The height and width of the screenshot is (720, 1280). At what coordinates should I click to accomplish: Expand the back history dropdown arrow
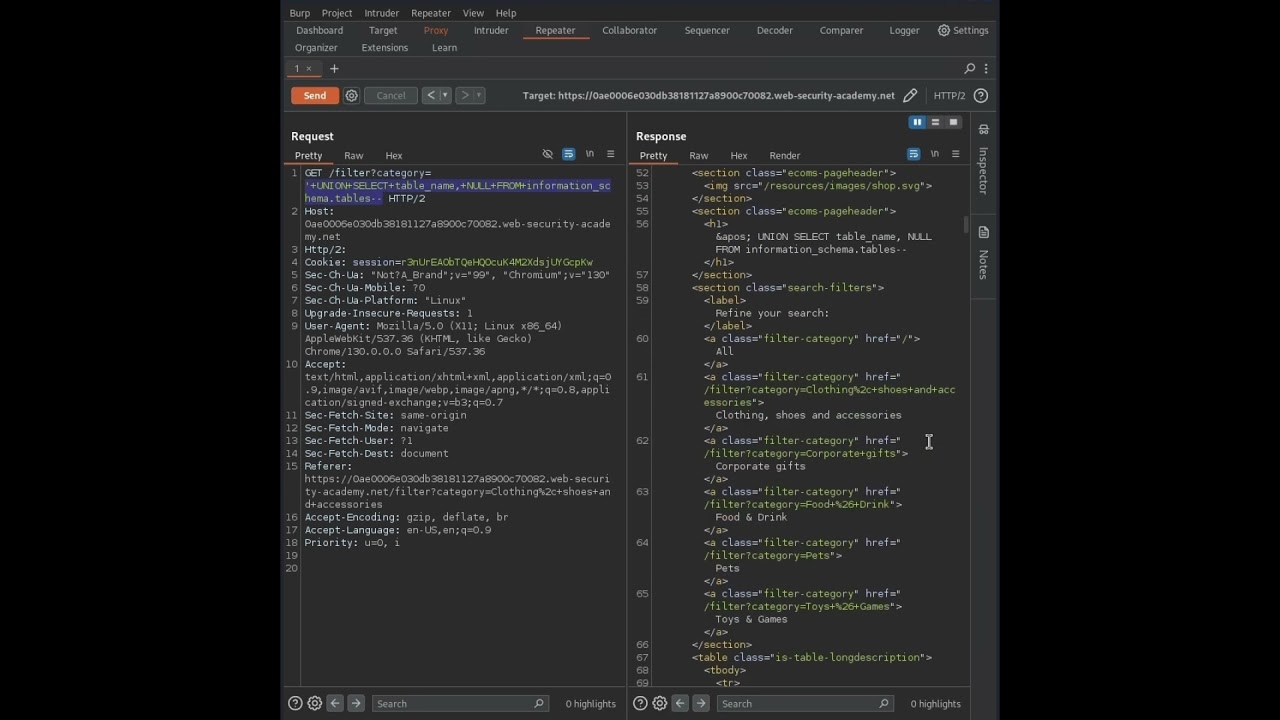pos(445,96)
